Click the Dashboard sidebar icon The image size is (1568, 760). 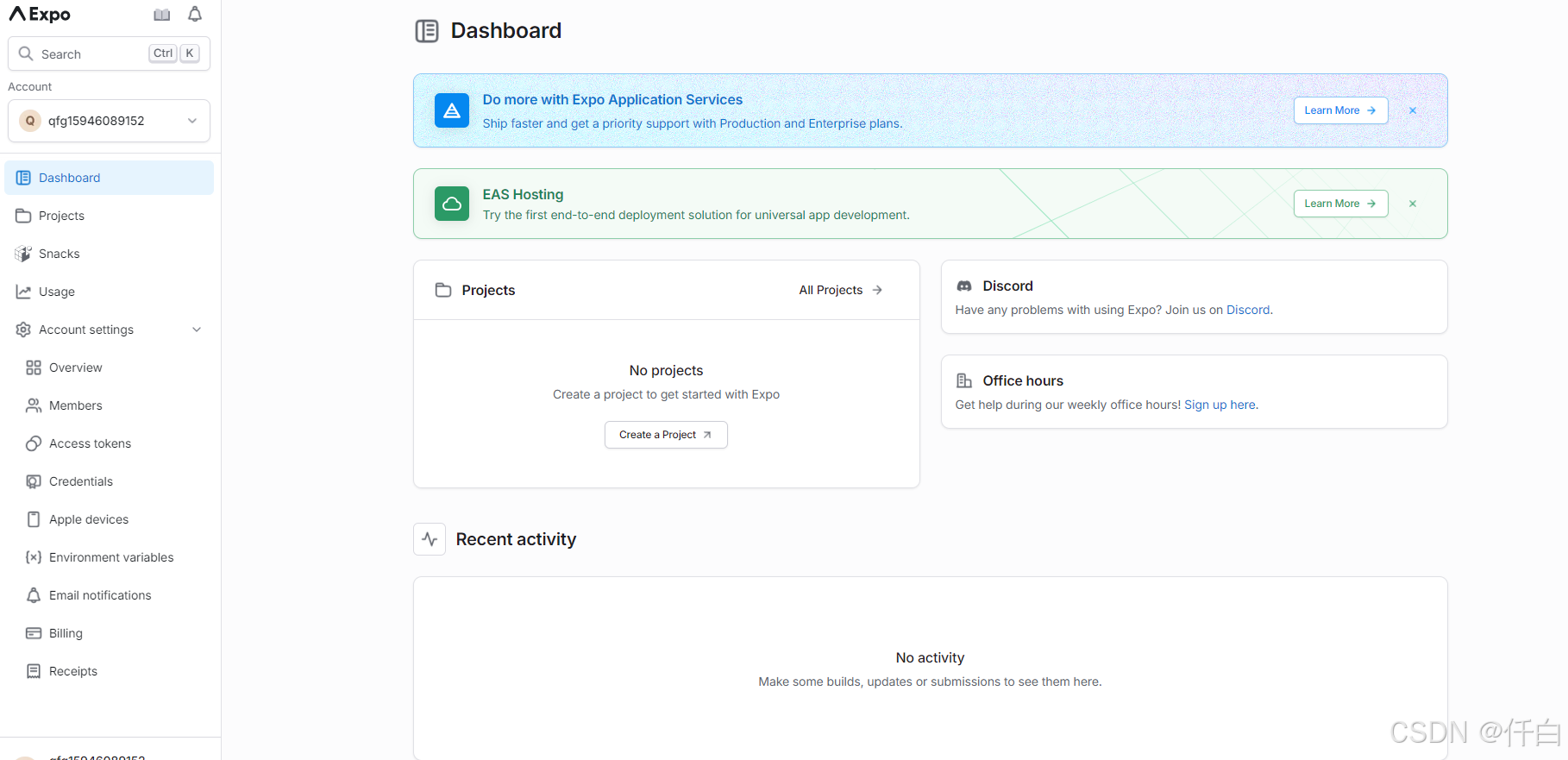pyautogui.click(x=23, y=178)
